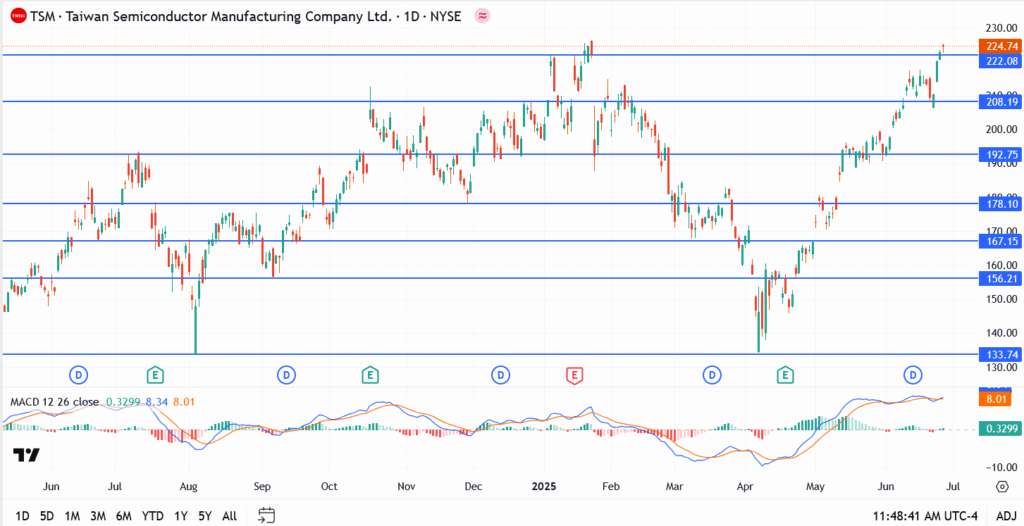Viewport: 1024px width, 526px height.
Task: Select the YTD time range
Action: coord(152,516)
